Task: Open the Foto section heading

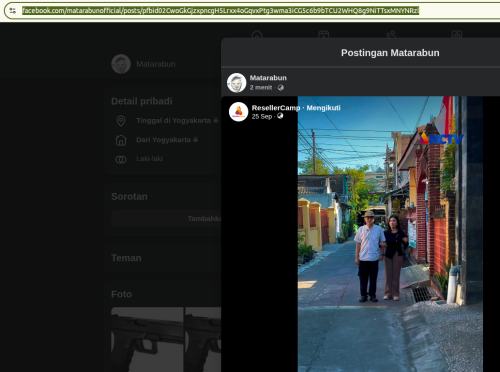Action: pos(121,294)
